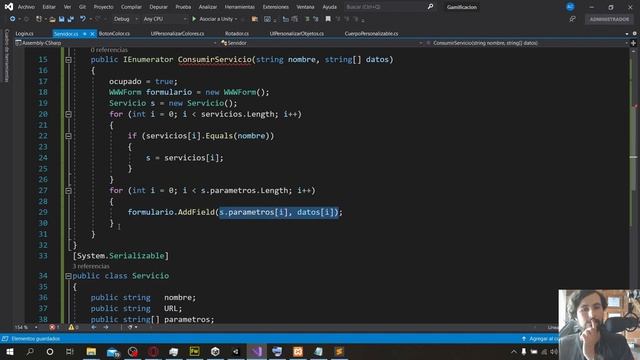Image resolution: width=640 pixels, height=360 pixels.
Task: Click the warning triangle indicator
Action: (71, 327)
